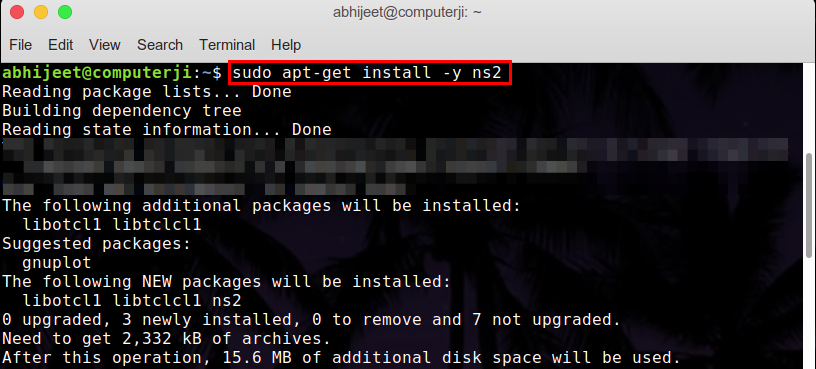Screen dimensions: 816x369
Task: Click the terminal vertical scrollbar
Action: pos(810,205)
